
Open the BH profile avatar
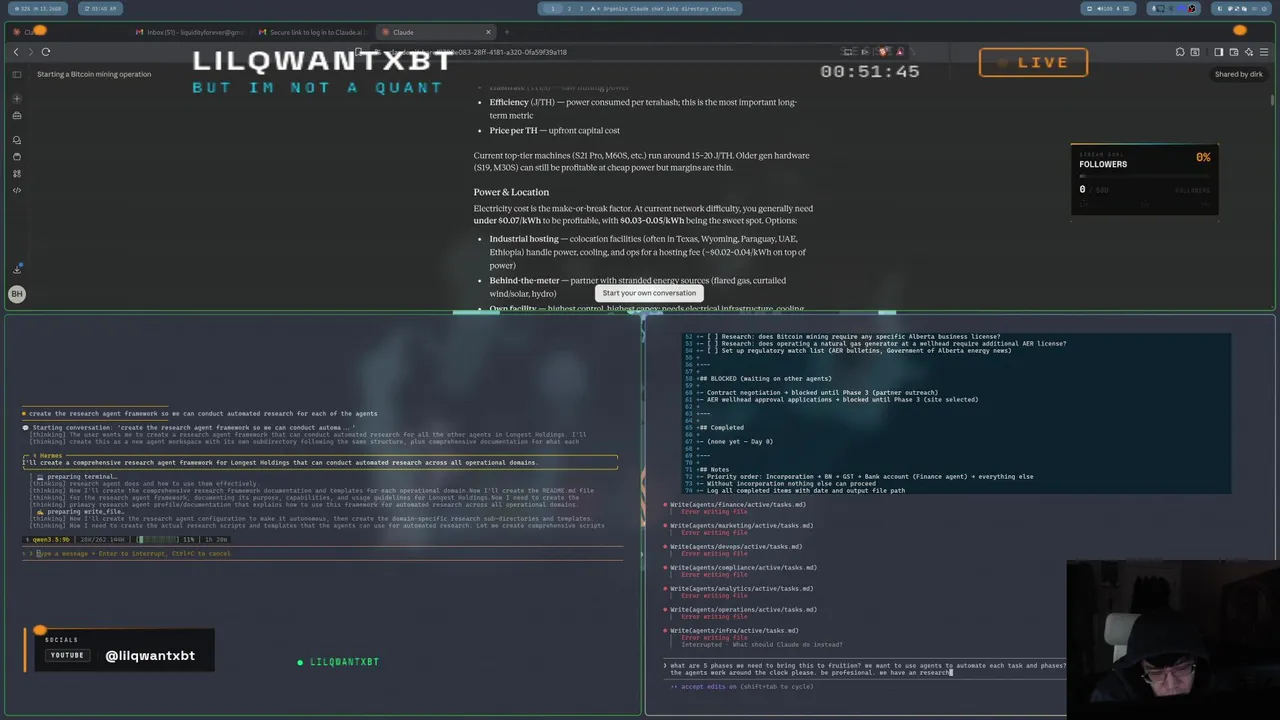pos(17,293)
